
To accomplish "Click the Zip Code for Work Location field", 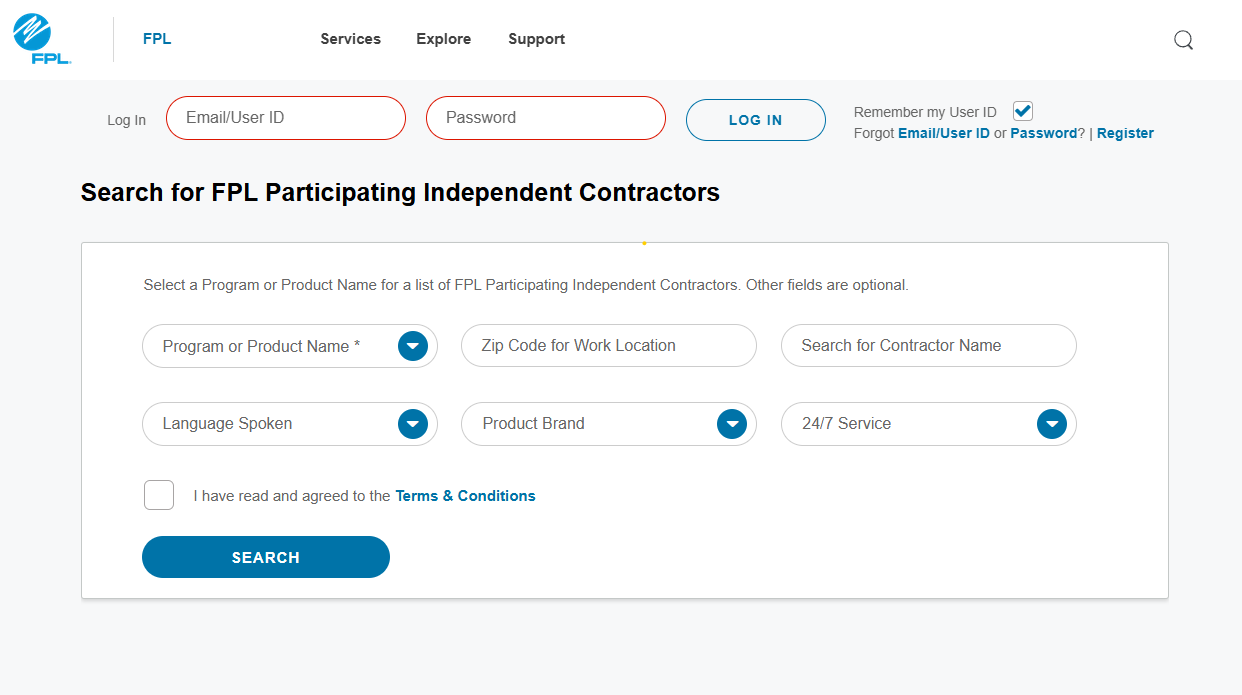I will (x=609, y=346).
